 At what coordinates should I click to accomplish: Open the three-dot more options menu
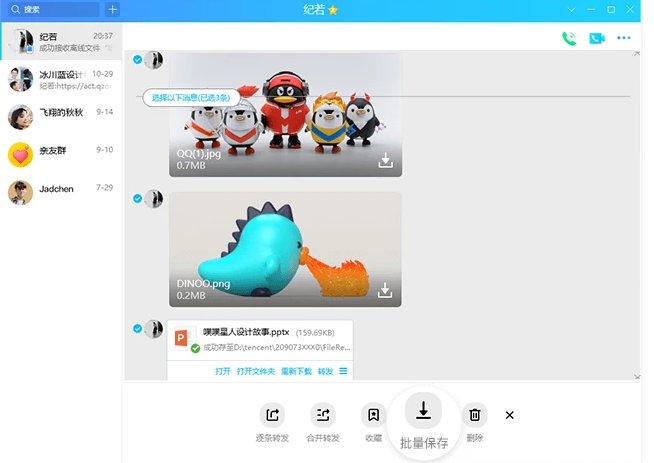coord(624,38)
